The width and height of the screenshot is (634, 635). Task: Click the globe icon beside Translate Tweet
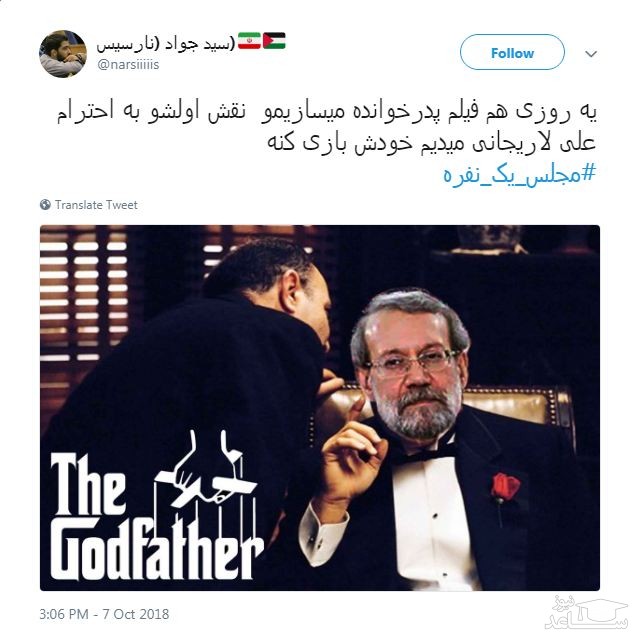(45, 205)
